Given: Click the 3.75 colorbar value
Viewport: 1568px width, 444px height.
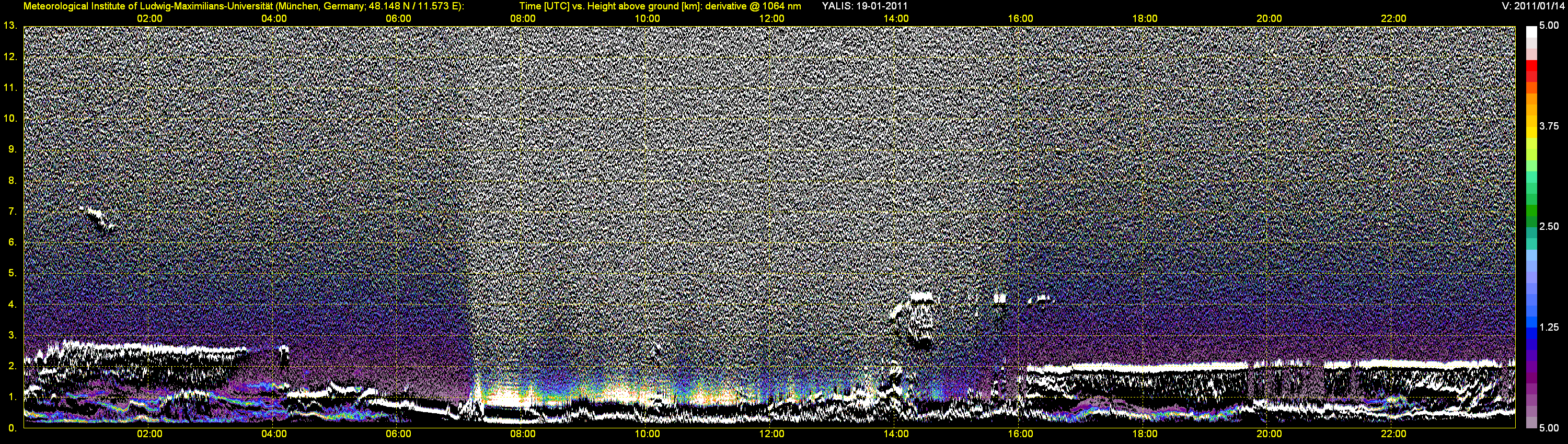Looking at the screenshot, I should pyautogui.click(x=1549, y=126).
